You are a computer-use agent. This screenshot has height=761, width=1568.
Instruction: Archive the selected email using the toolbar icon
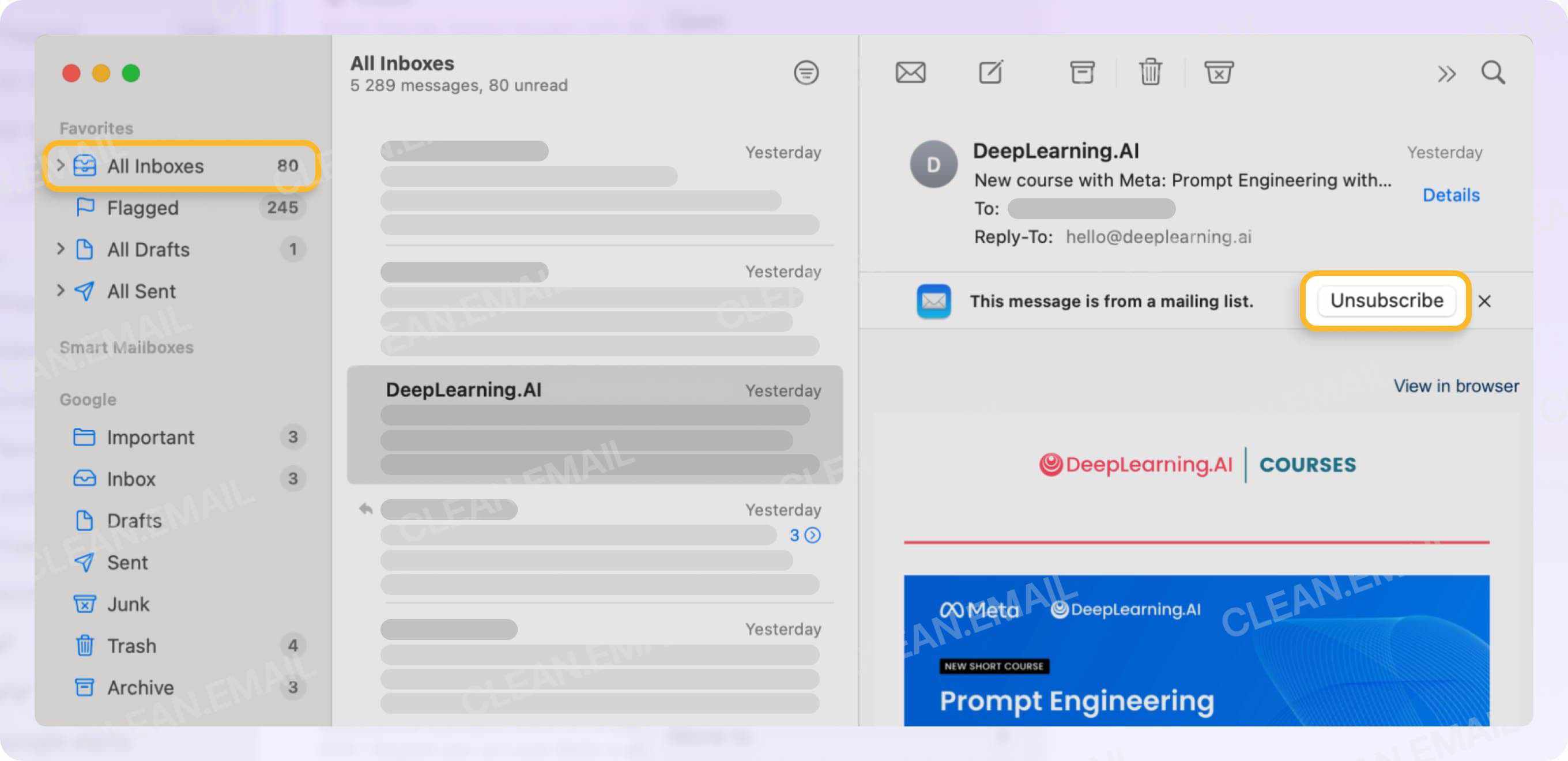point(1081,72)
